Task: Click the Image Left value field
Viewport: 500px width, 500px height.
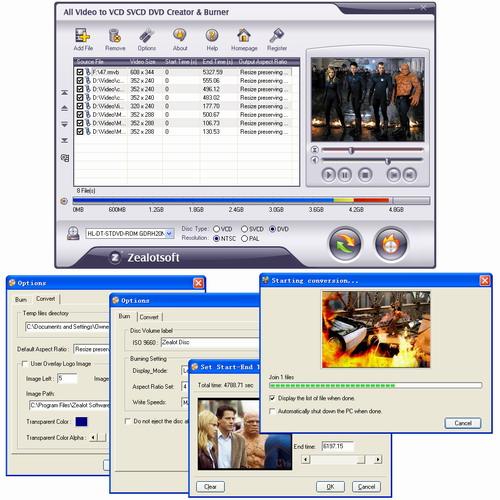Action: point(67,378)
